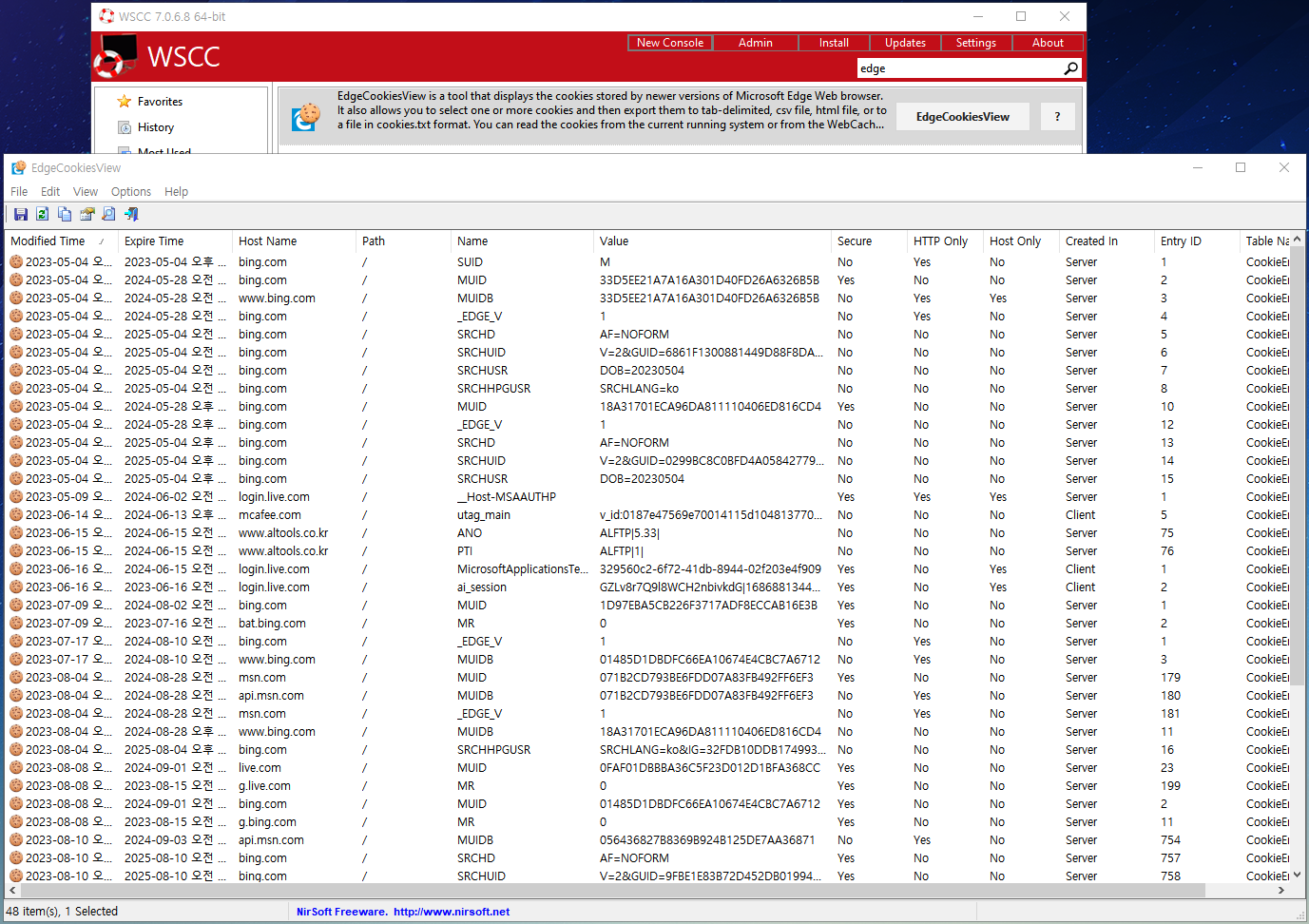Click the WSCC lifebuoy logo icon
This screenshot has width=1309, height=924.
tap(116, 57)
